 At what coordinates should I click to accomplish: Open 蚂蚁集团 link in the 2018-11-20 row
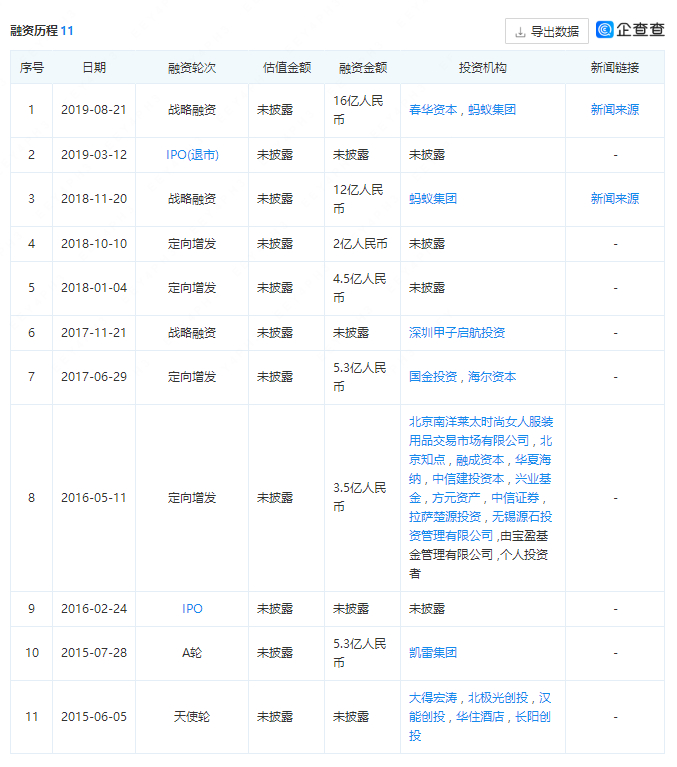point(433,199)
